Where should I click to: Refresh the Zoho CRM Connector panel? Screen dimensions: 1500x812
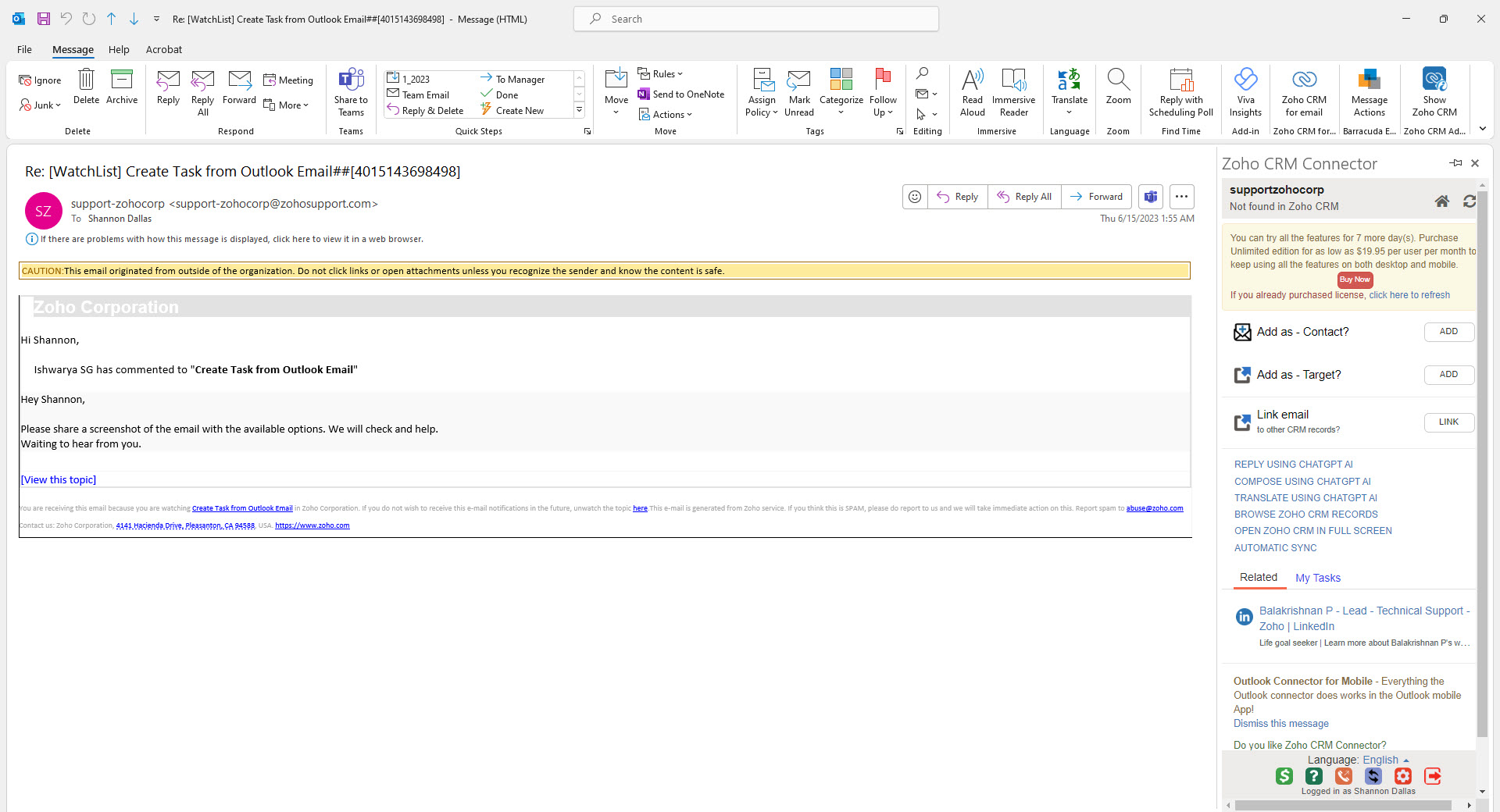(x=1470, y=201)
